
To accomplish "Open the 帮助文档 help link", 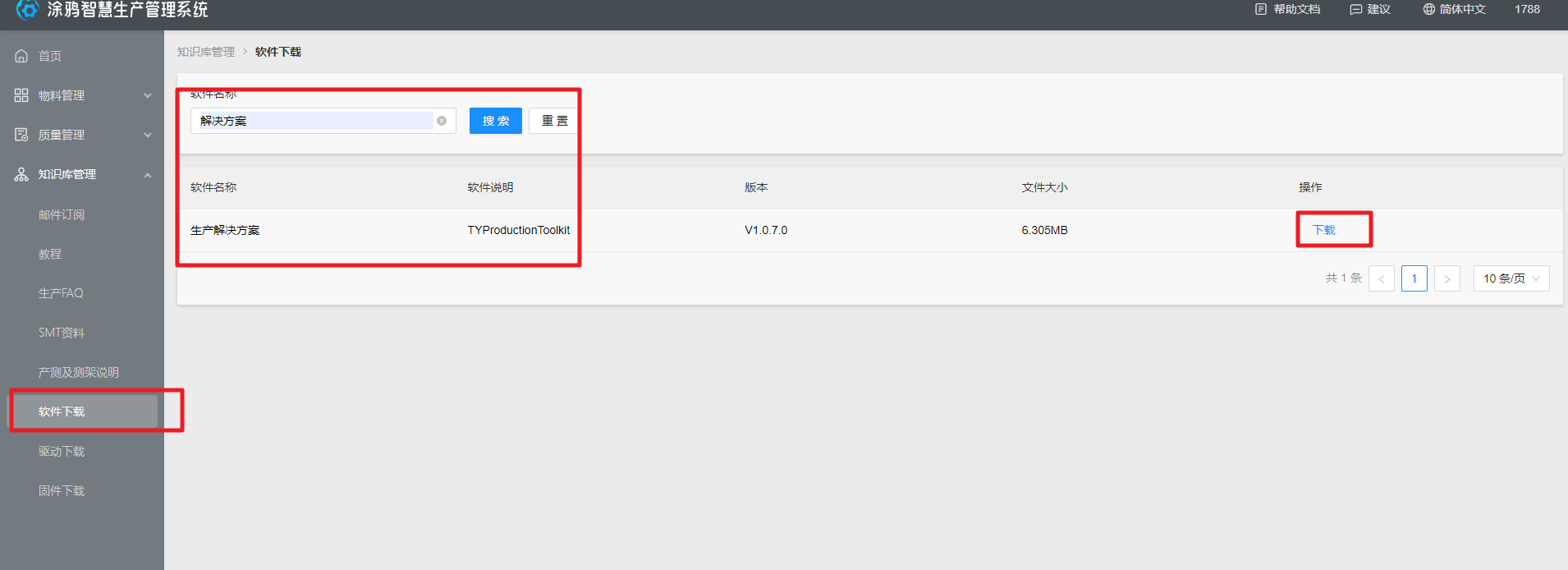I will point(1296,9).
